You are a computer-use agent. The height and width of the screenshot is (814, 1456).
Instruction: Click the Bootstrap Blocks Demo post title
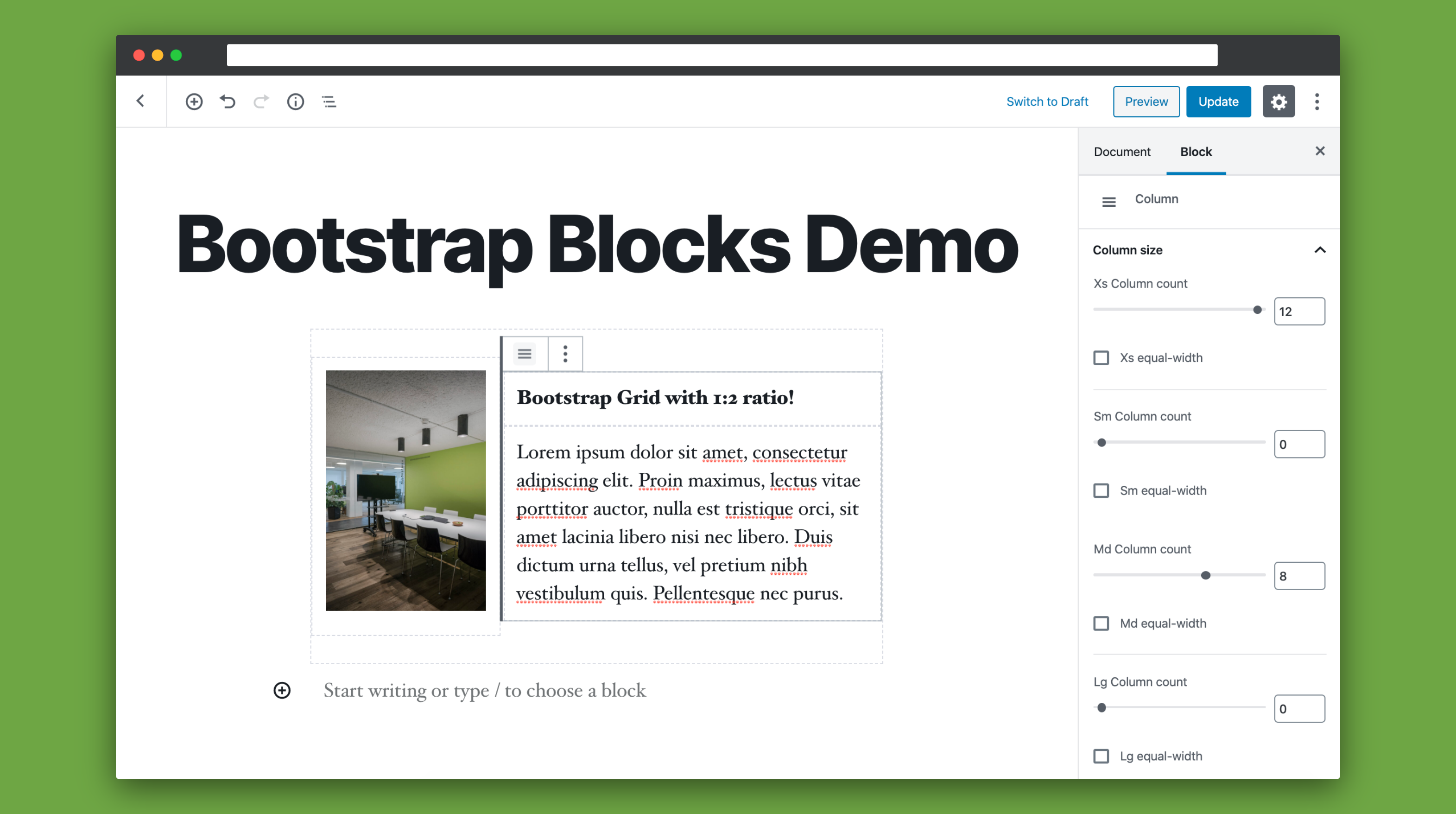pos(597,245)
